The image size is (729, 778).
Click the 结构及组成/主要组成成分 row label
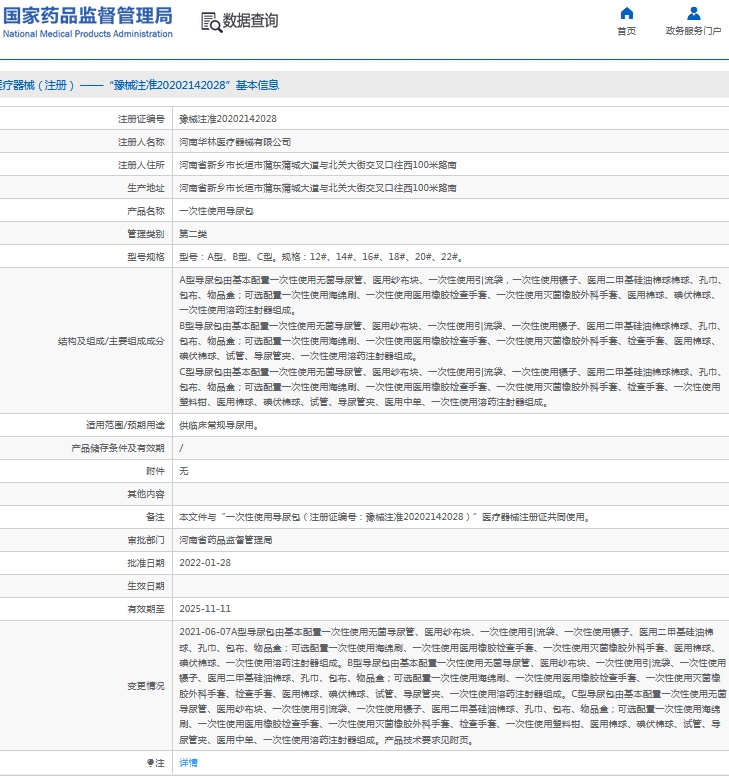coord(111,341)
